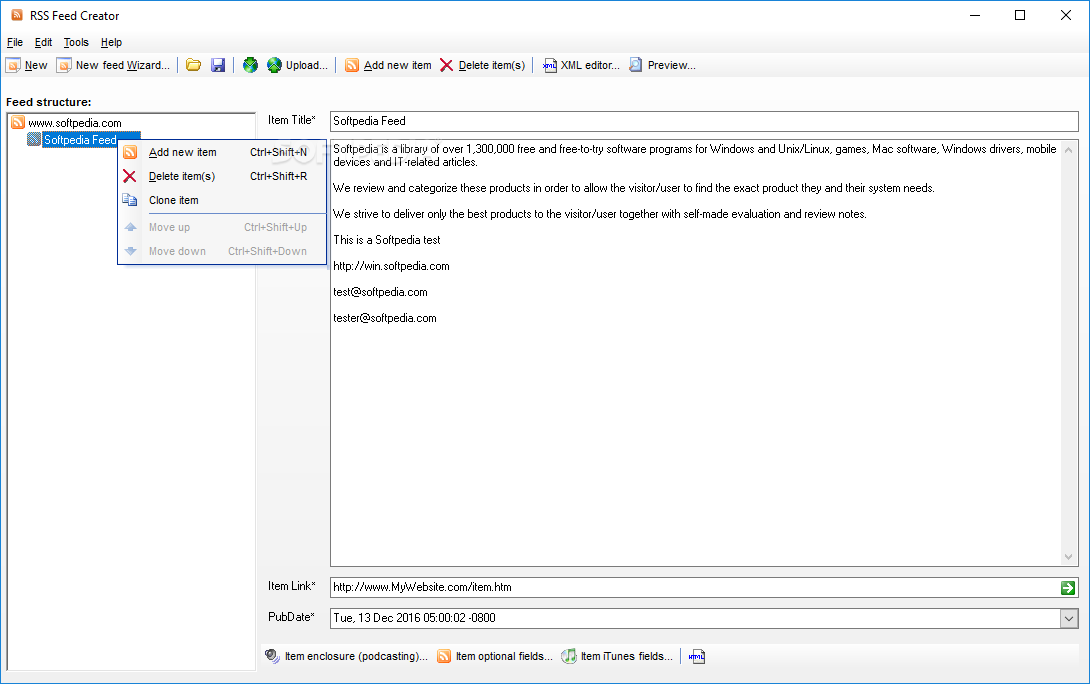Open the PubDate dropdown arrow
This screenshot has height=684, width=1090.
pyautogui.click(x=1069, y=618)
